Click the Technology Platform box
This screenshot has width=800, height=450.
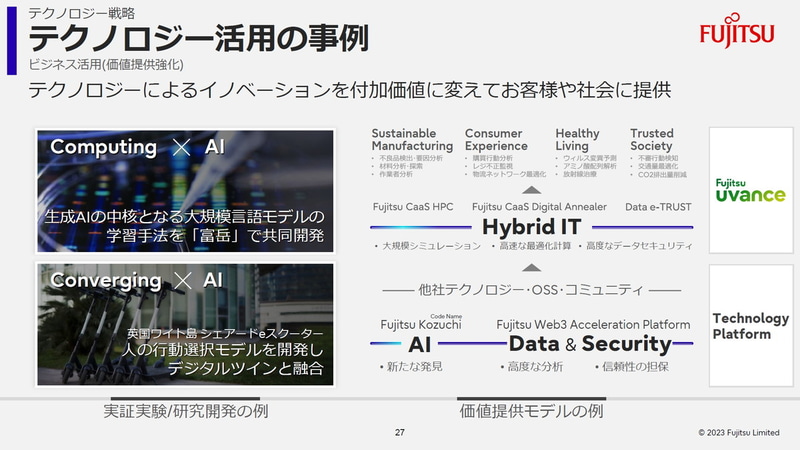tap(751, 326)
